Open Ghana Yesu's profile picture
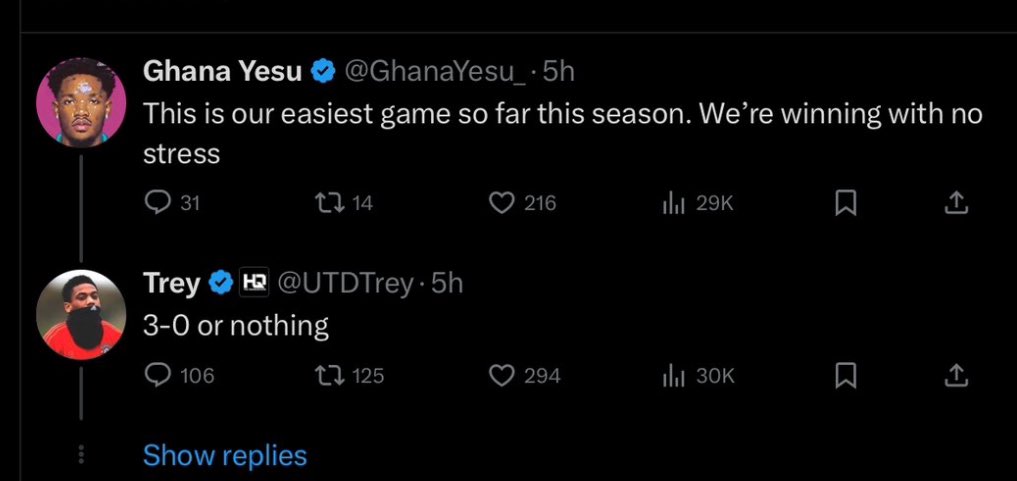The width and height of the screenshot is (1017, 481). (x=81, y=102)
